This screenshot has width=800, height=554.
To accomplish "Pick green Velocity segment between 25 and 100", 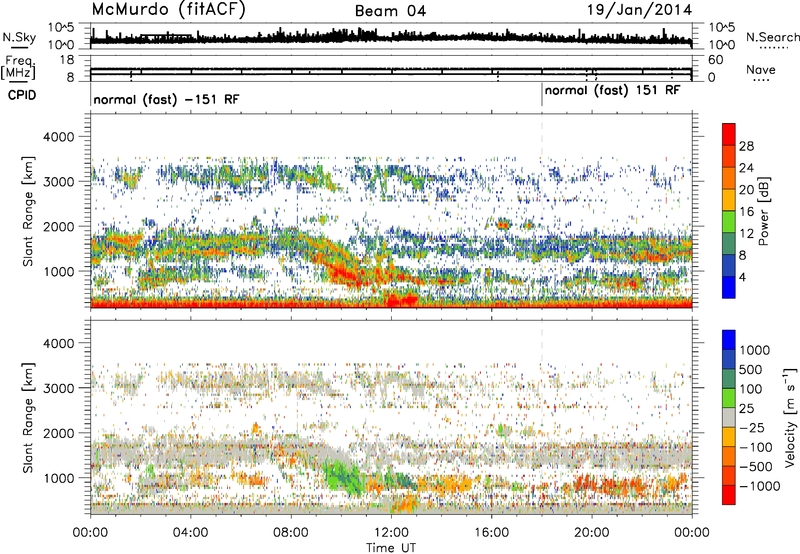I will [x=729, y=398].
